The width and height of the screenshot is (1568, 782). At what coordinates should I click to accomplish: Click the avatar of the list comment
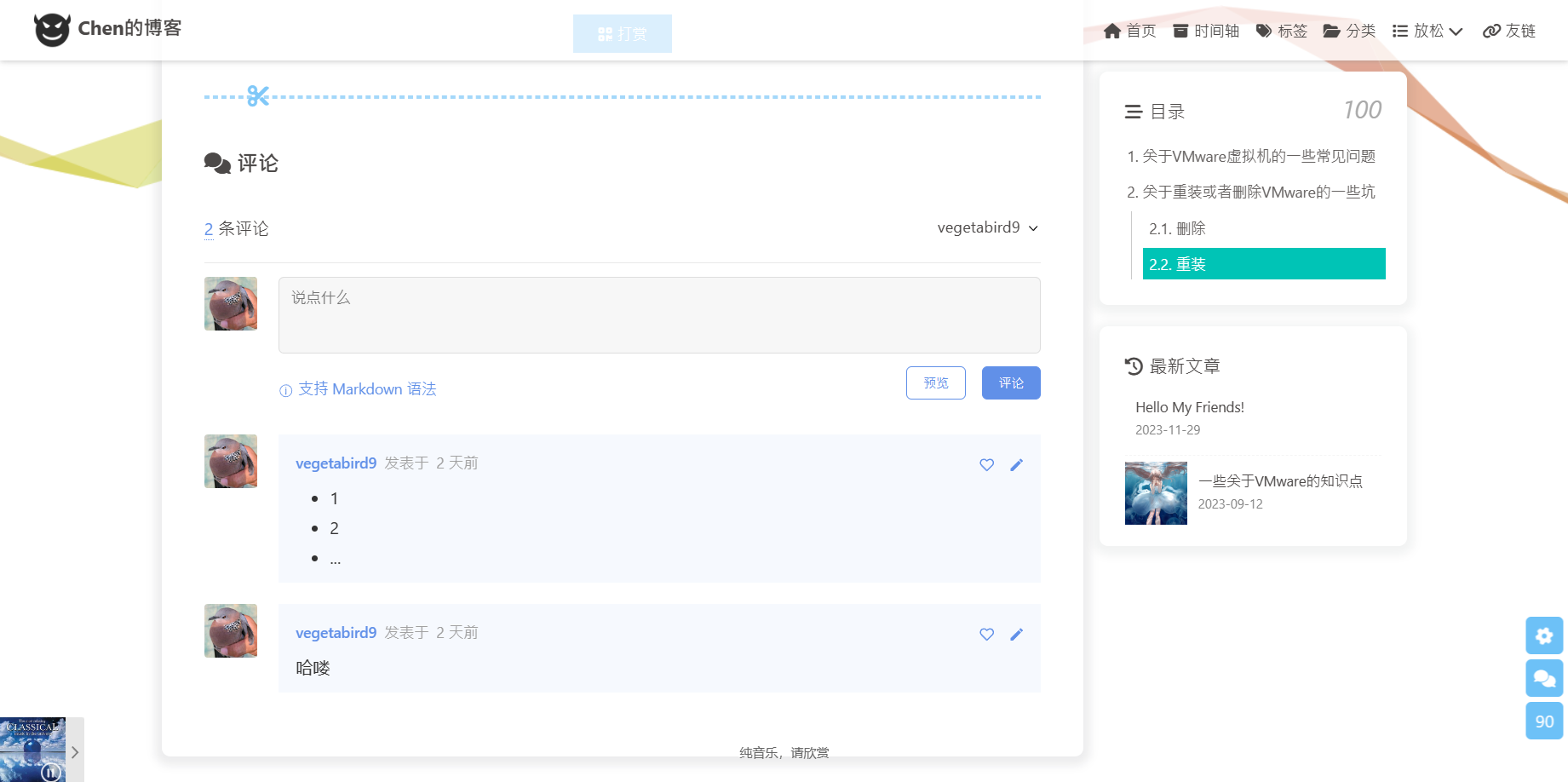[231, 461]
